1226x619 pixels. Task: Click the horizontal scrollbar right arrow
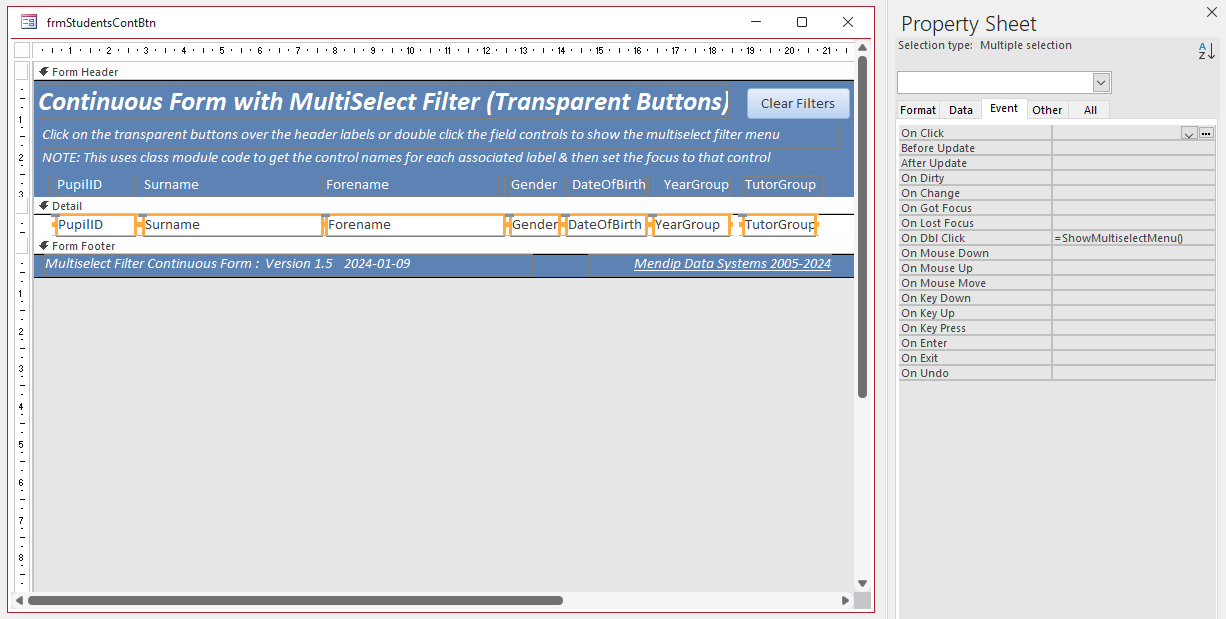click(x=846, y=601)
